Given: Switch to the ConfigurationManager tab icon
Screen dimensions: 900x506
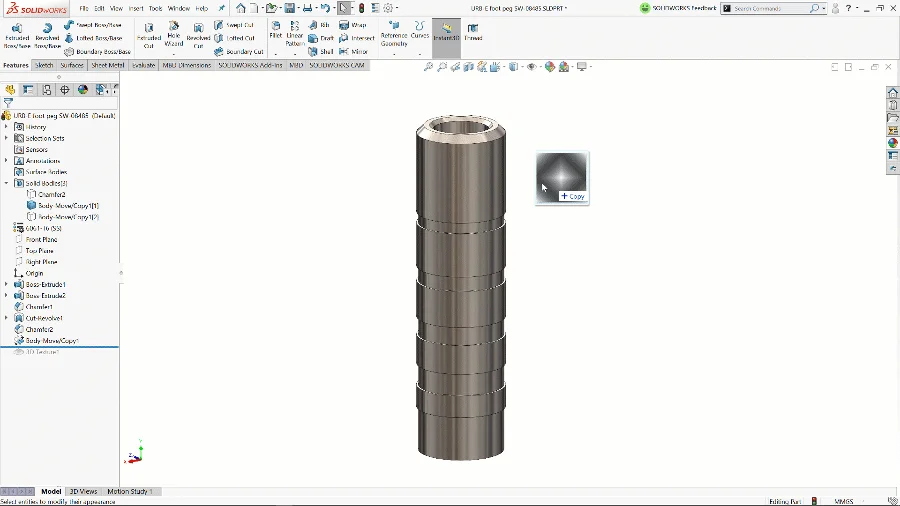Looking at the screenshot, I should (47, 90).
